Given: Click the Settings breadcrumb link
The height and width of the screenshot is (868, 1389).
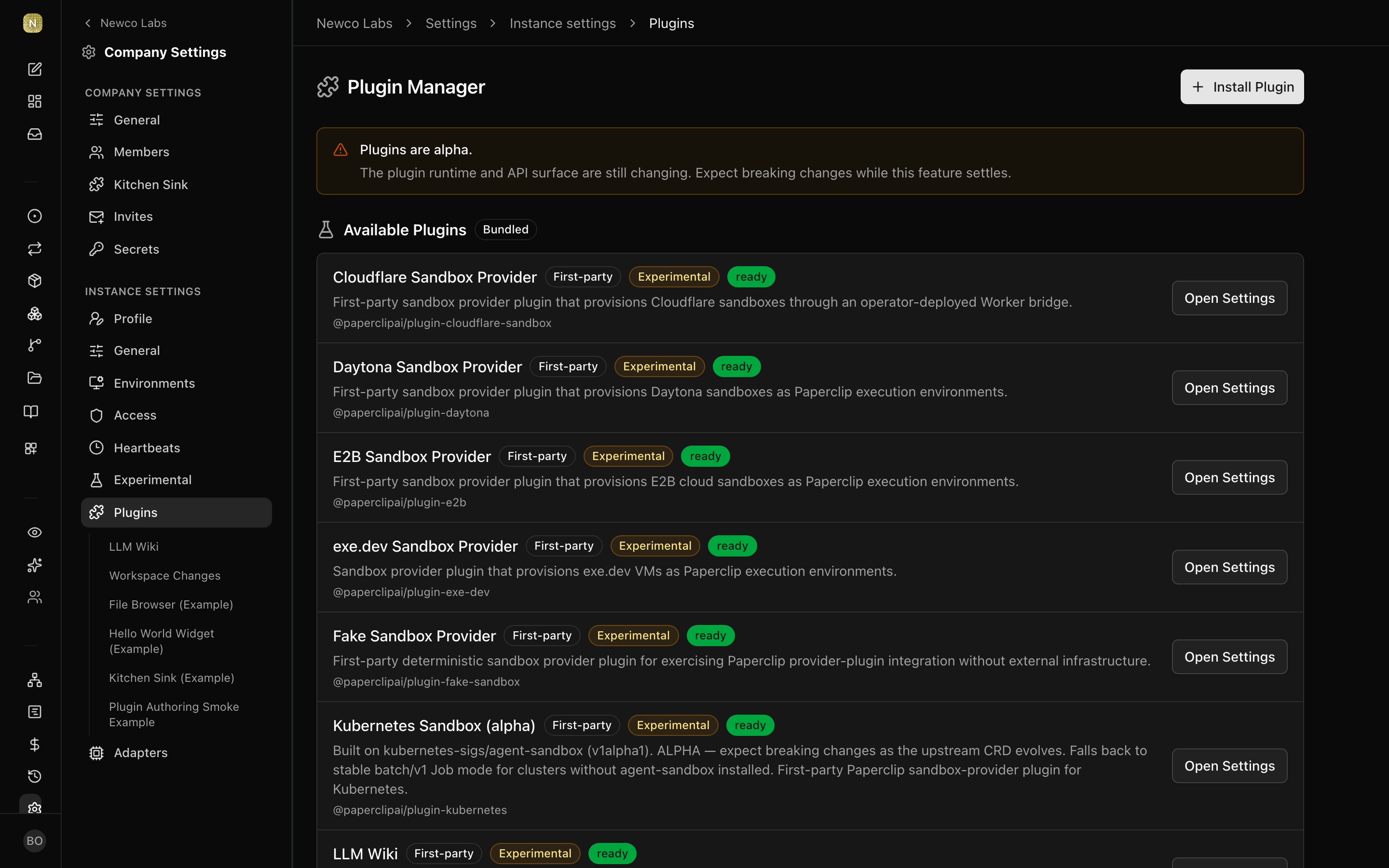Looking at the screenshot, I should coord(450,23).
